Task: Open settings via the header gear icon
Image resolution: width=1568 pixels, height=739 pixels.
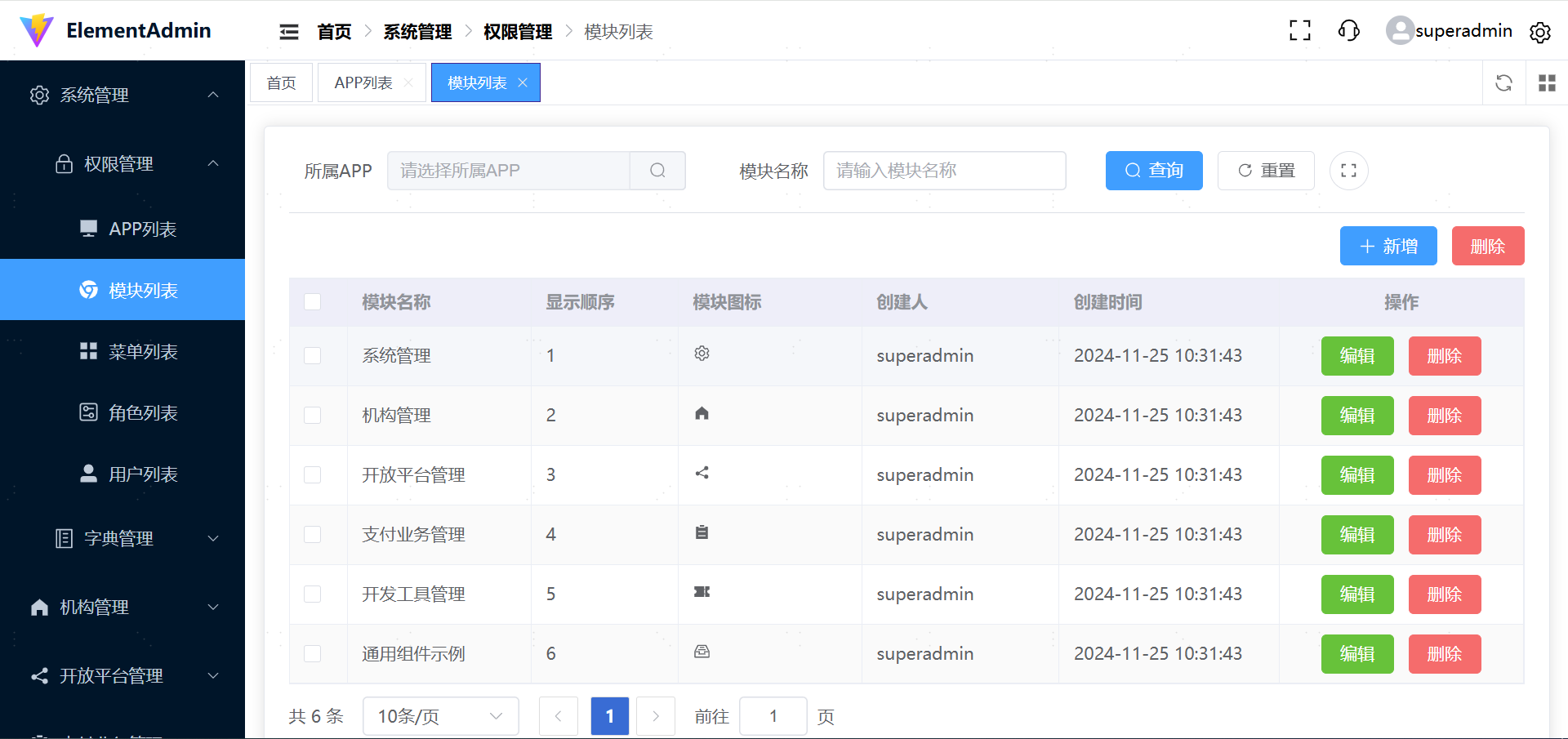Action: [1540, 32]
